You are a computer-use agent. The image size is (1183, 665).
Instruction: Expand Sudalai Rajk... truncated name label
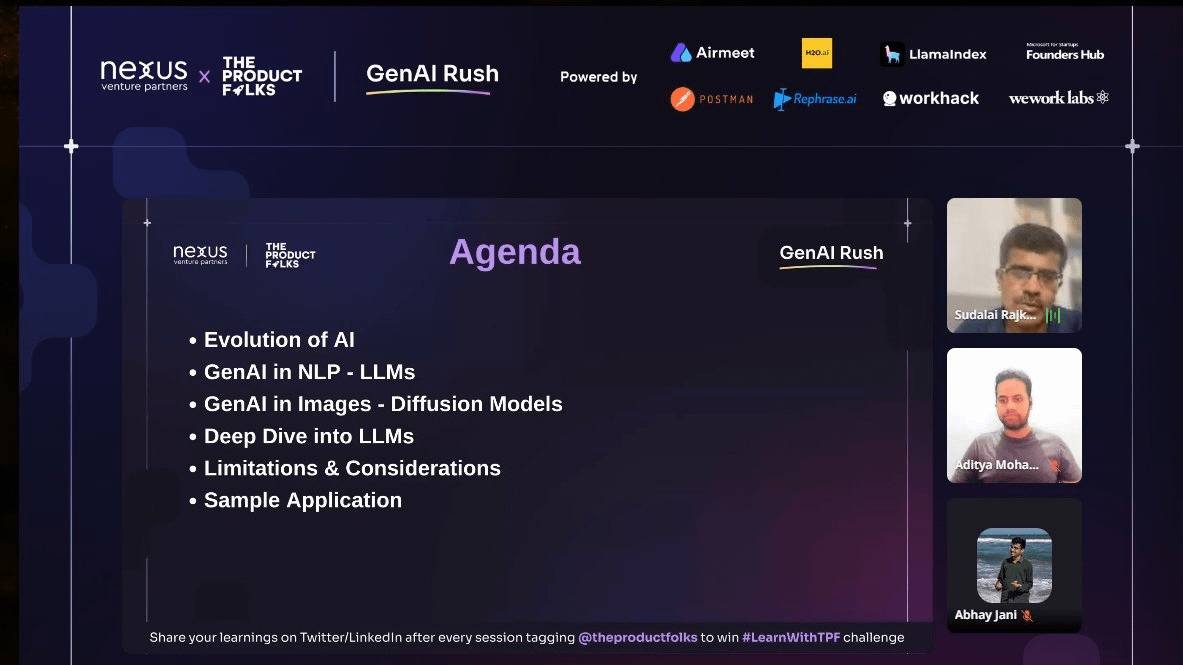tap(995, 315)
